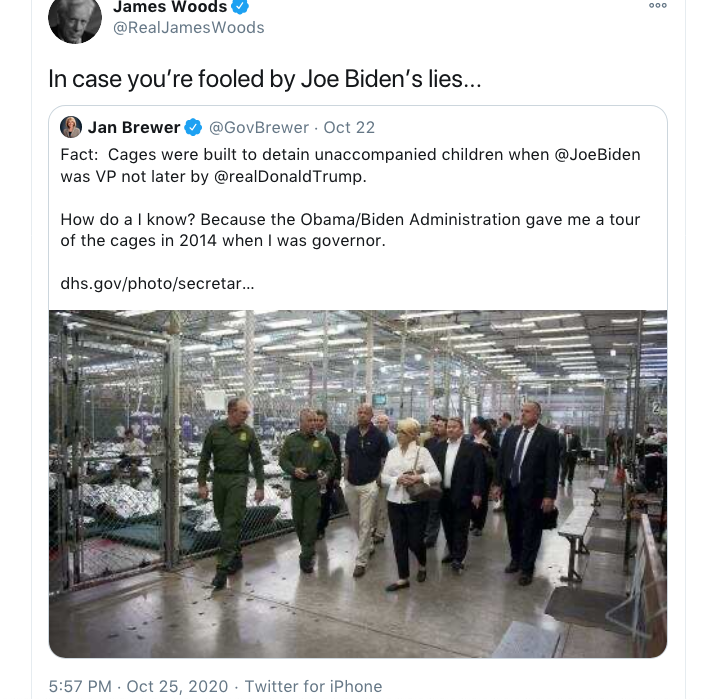
Task: Click the verified badge beside James Woods
Action: point(240,7)
